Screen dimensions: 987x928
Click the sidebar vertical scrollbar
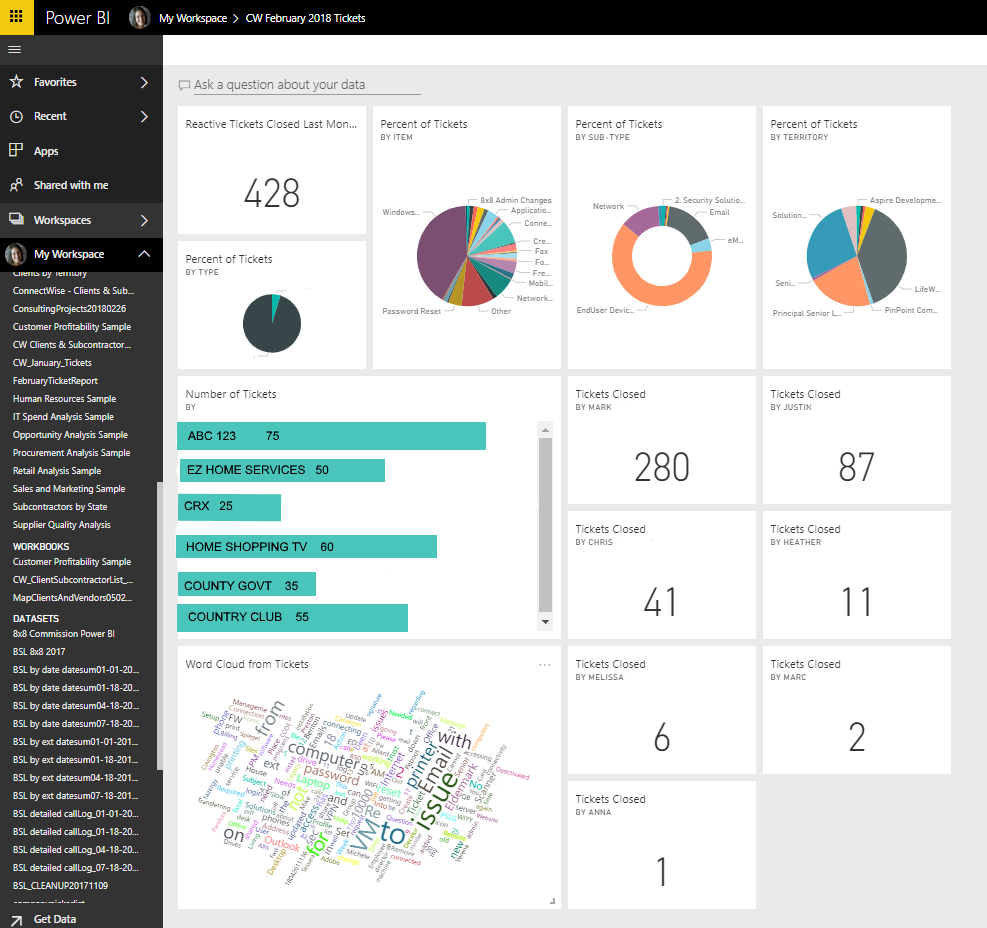160,626
